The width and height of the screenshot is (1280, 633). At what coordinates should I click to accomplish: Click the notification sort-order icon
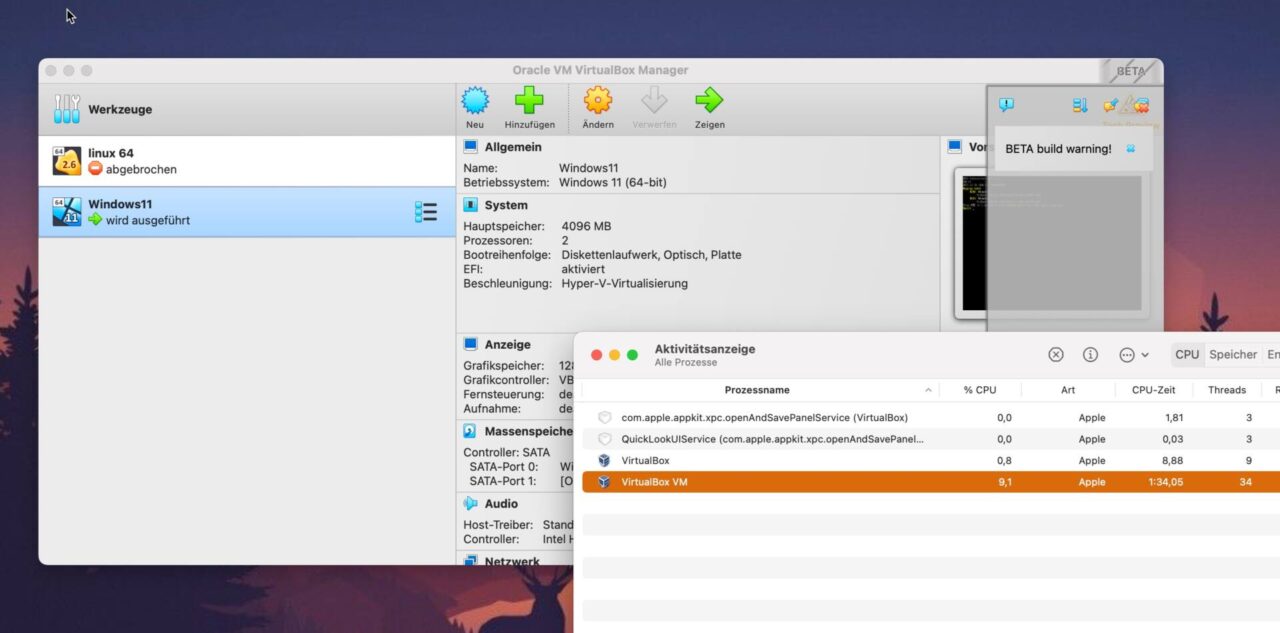[x=1080, y=105]
